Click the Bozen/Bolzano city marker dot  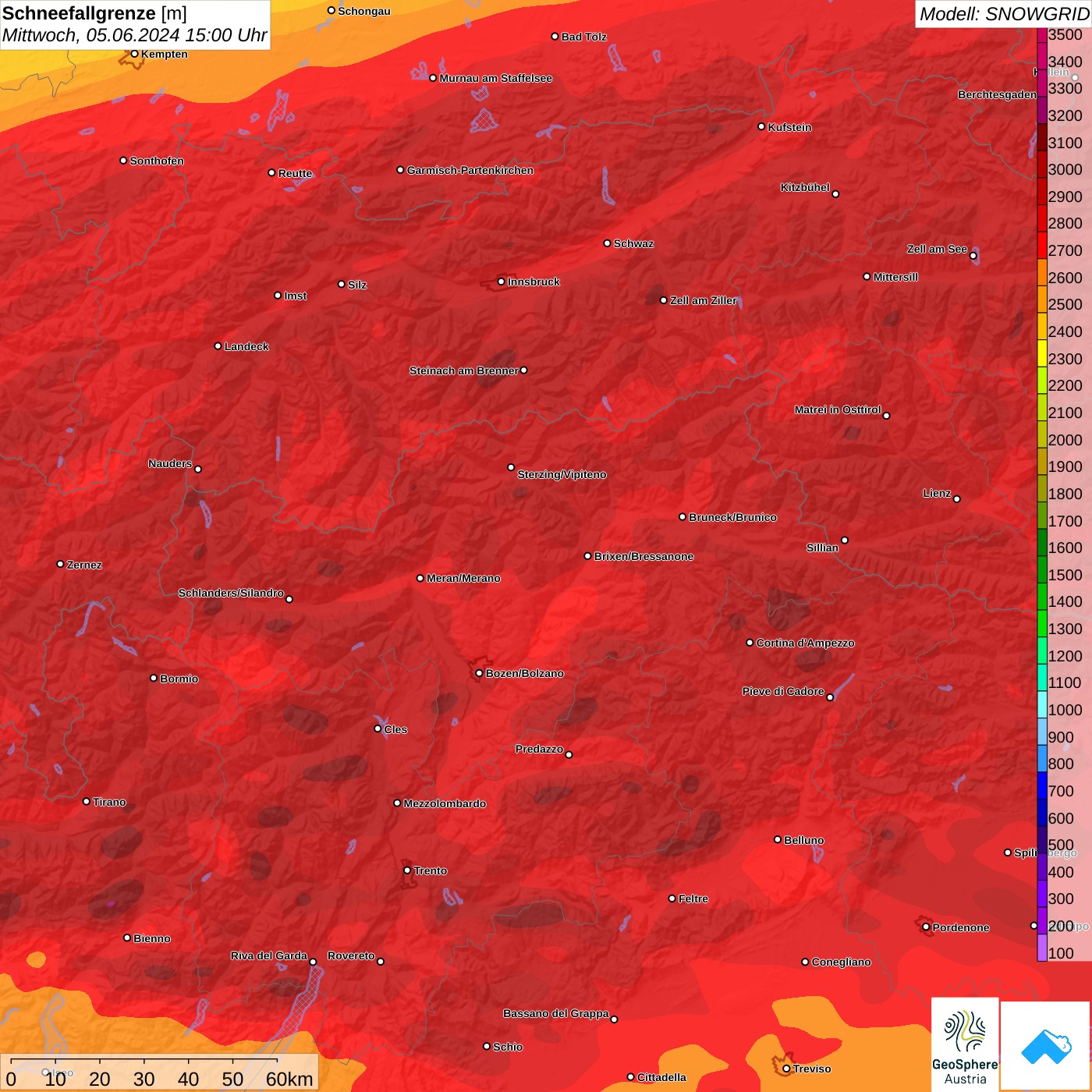(479, 673)
